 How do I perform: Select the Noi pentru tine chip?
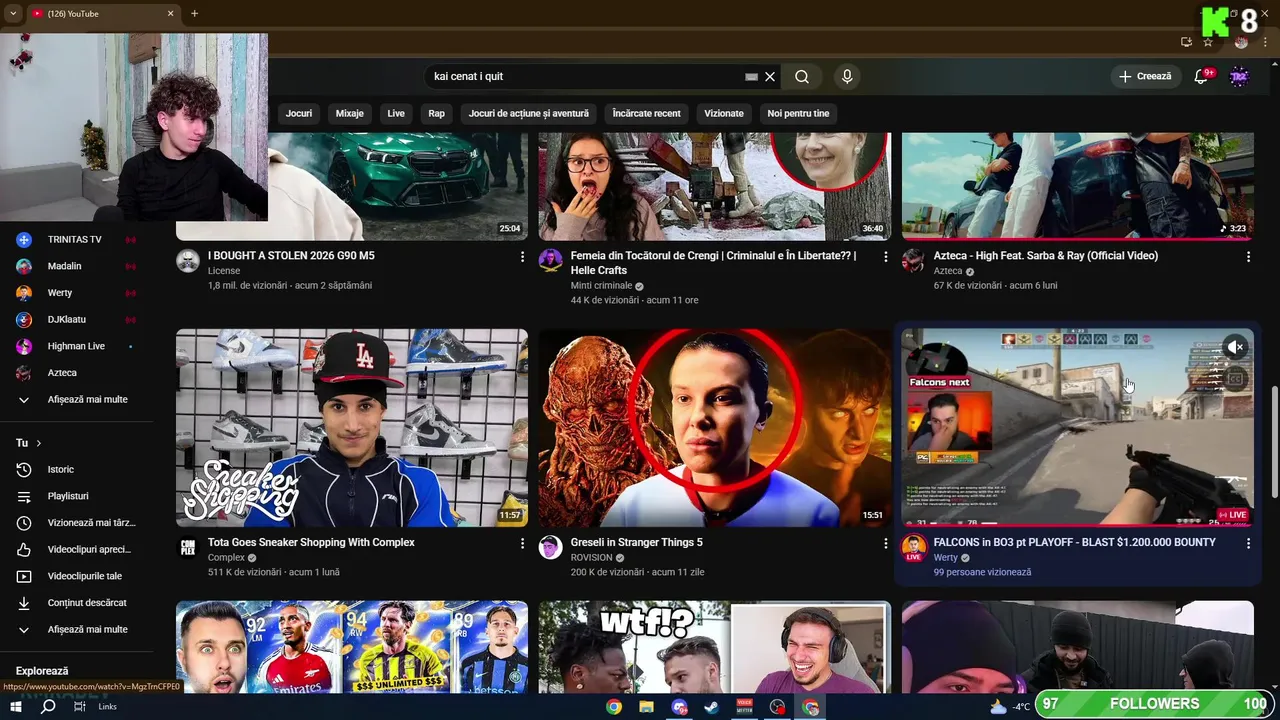[x=798, y=113]
